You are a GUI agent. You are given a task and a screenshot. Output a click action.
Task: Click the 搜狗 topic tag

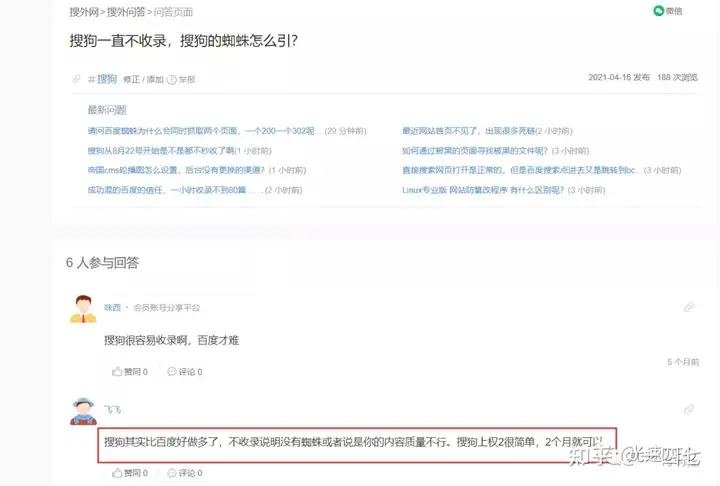107,79
